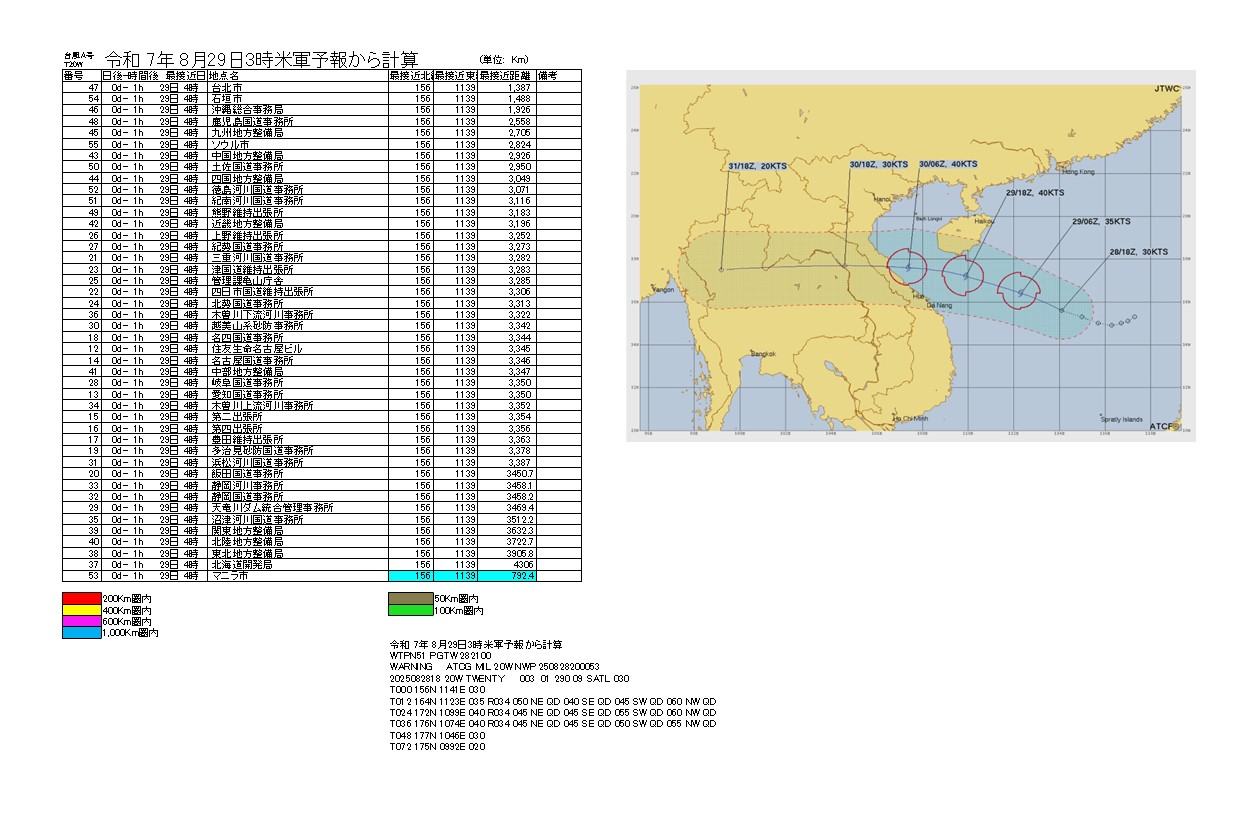This screenshot has height=813, width=1240.
Task: Click the green 100Km legend swatch
Action: point(408,609)
